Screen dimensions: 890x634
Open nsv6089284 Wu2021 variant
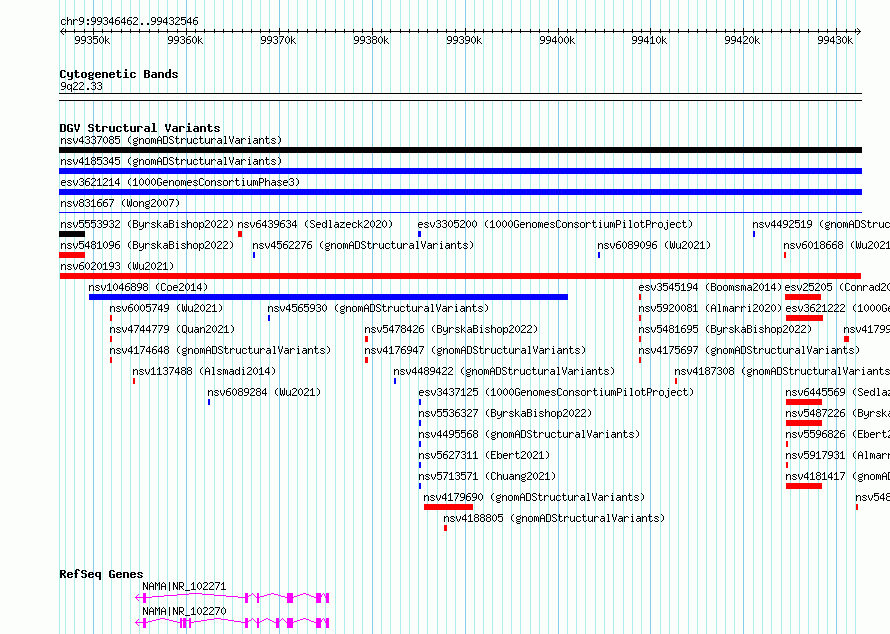(x=264, y=392)
